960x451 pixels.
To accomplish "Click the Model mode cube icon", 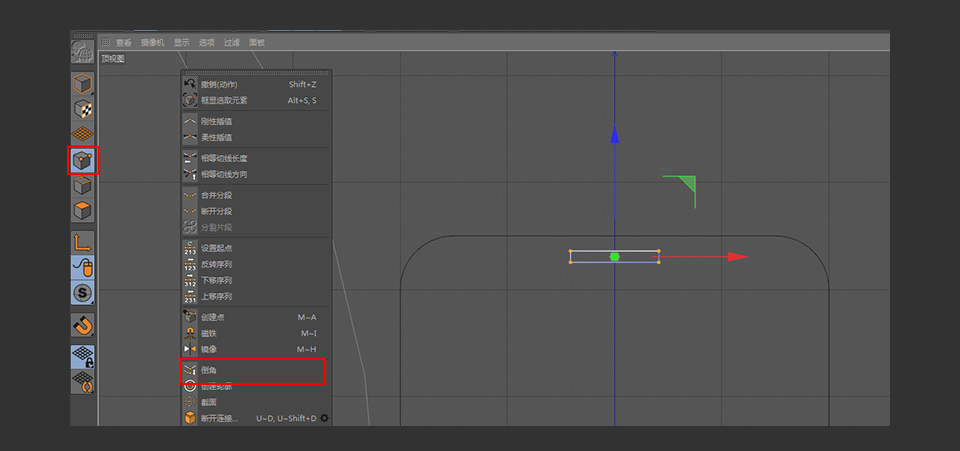I will [x=83, y=84].
